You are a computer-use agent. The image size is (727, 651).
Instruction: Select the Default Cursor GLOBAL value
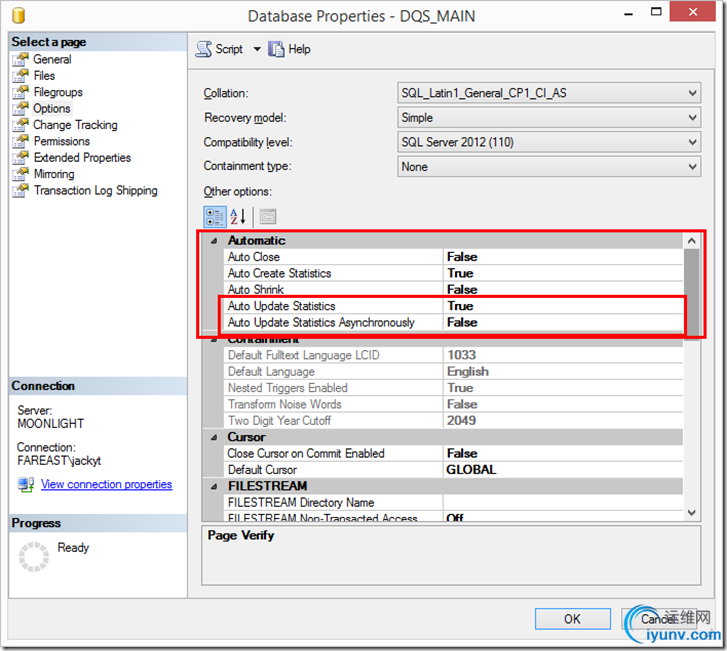click(563, 470)
